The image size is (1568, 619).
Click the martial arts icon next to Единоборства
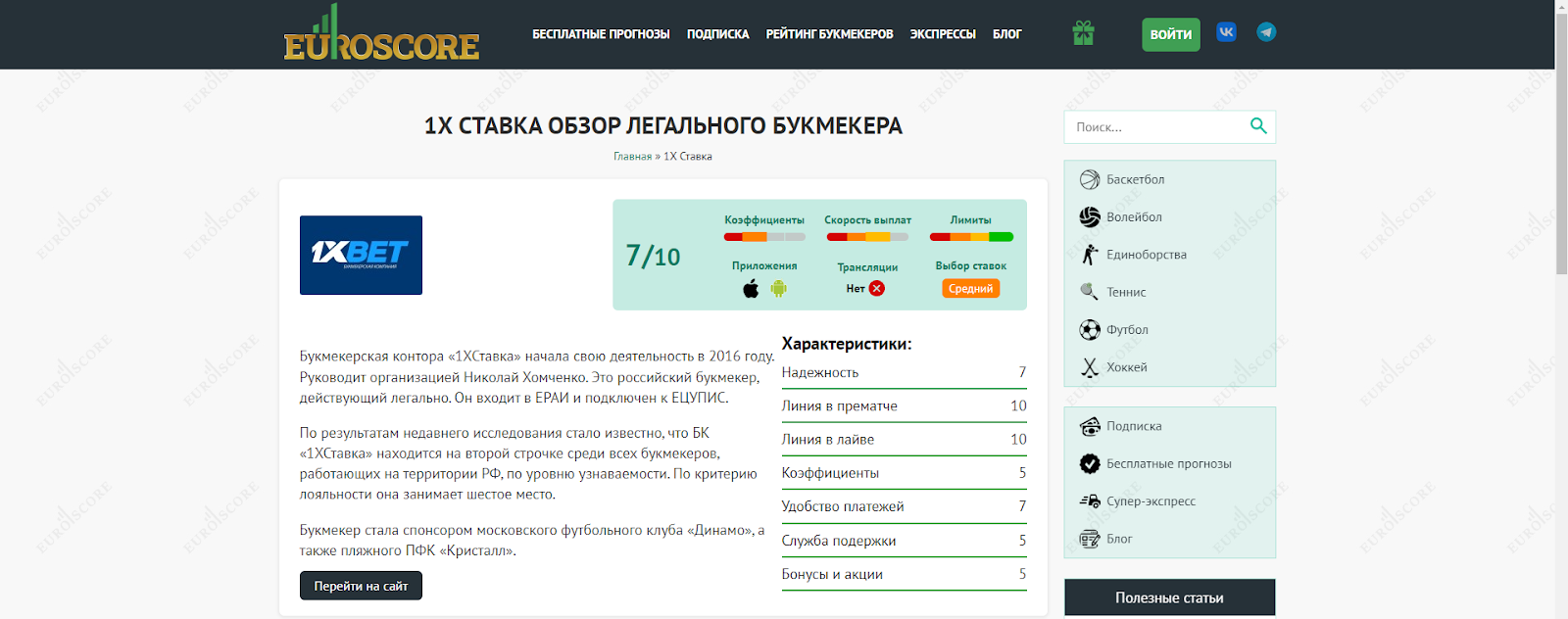[x=1090, y=255]
